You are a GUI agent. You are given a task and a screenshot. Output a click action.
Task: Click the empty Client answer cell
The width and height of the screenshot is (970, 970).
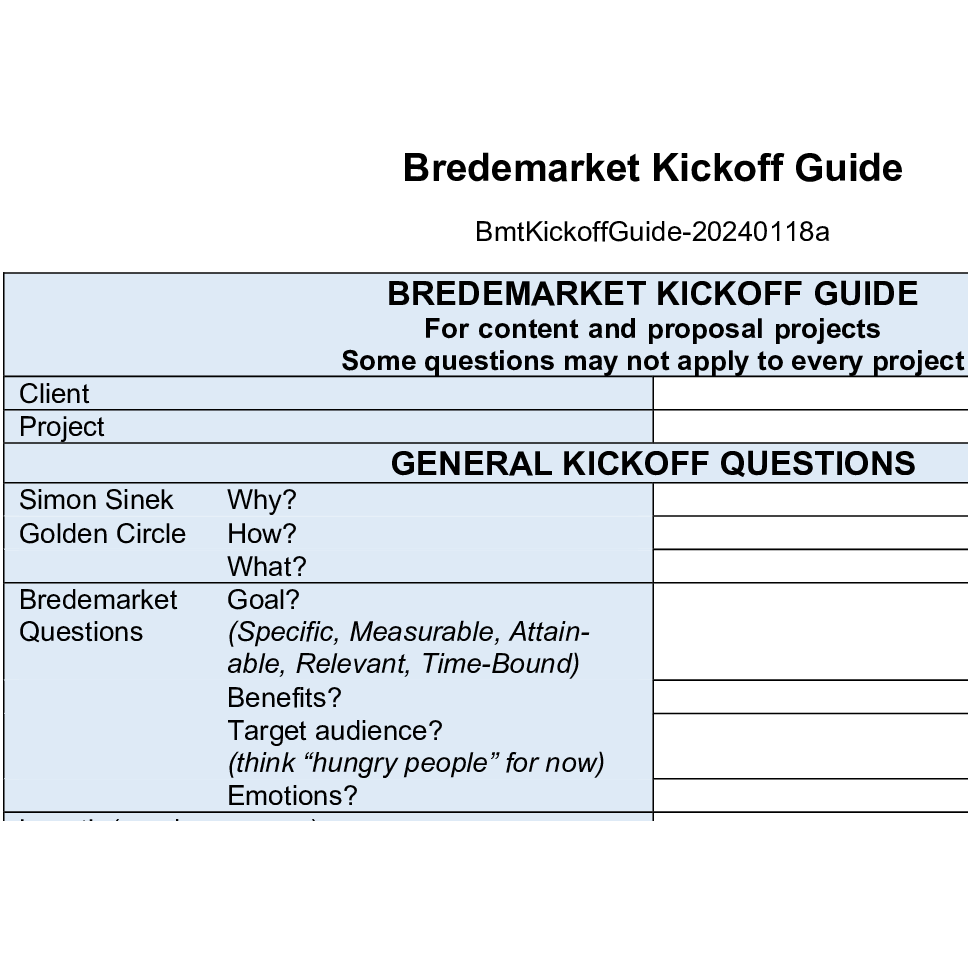pos(810,394)
